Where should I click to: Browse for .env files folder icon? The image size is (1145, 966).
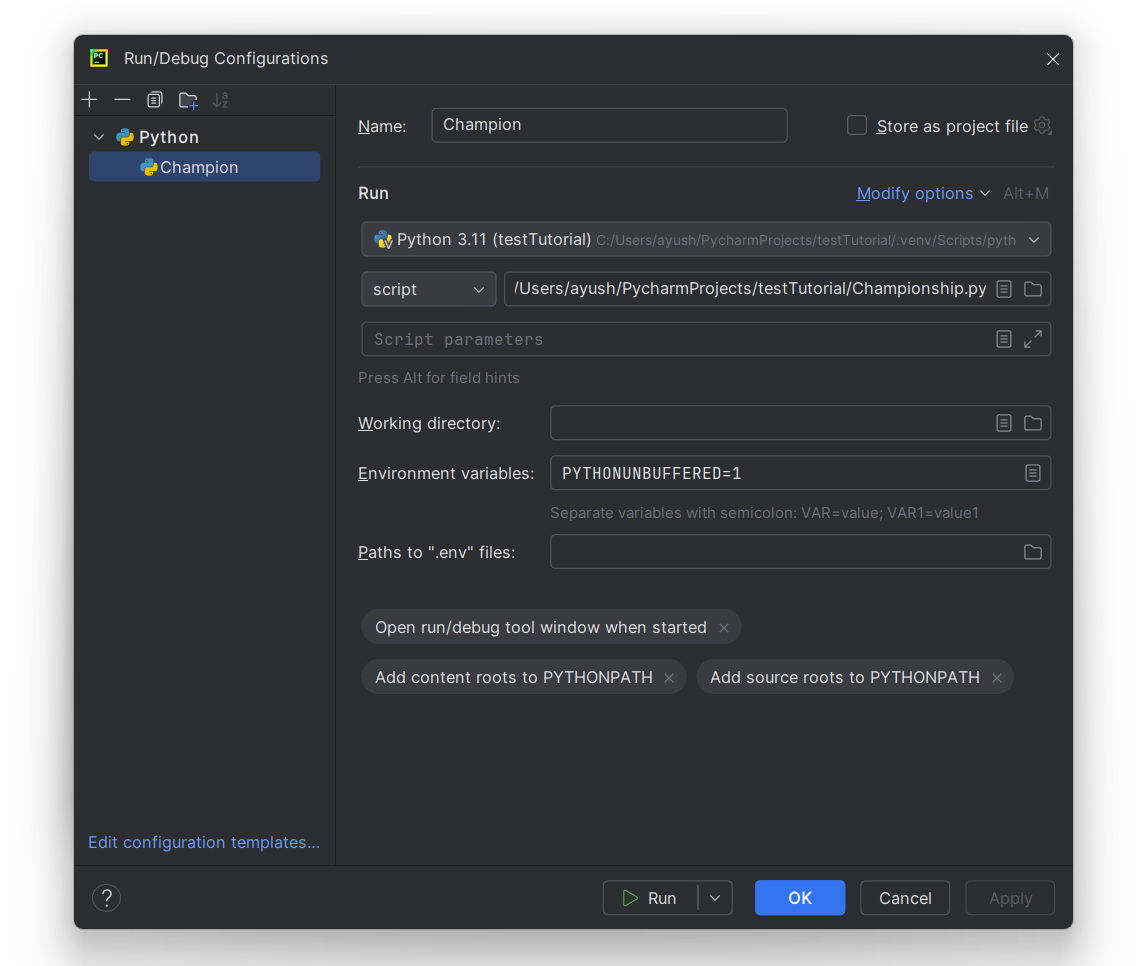click(1033, 552)
